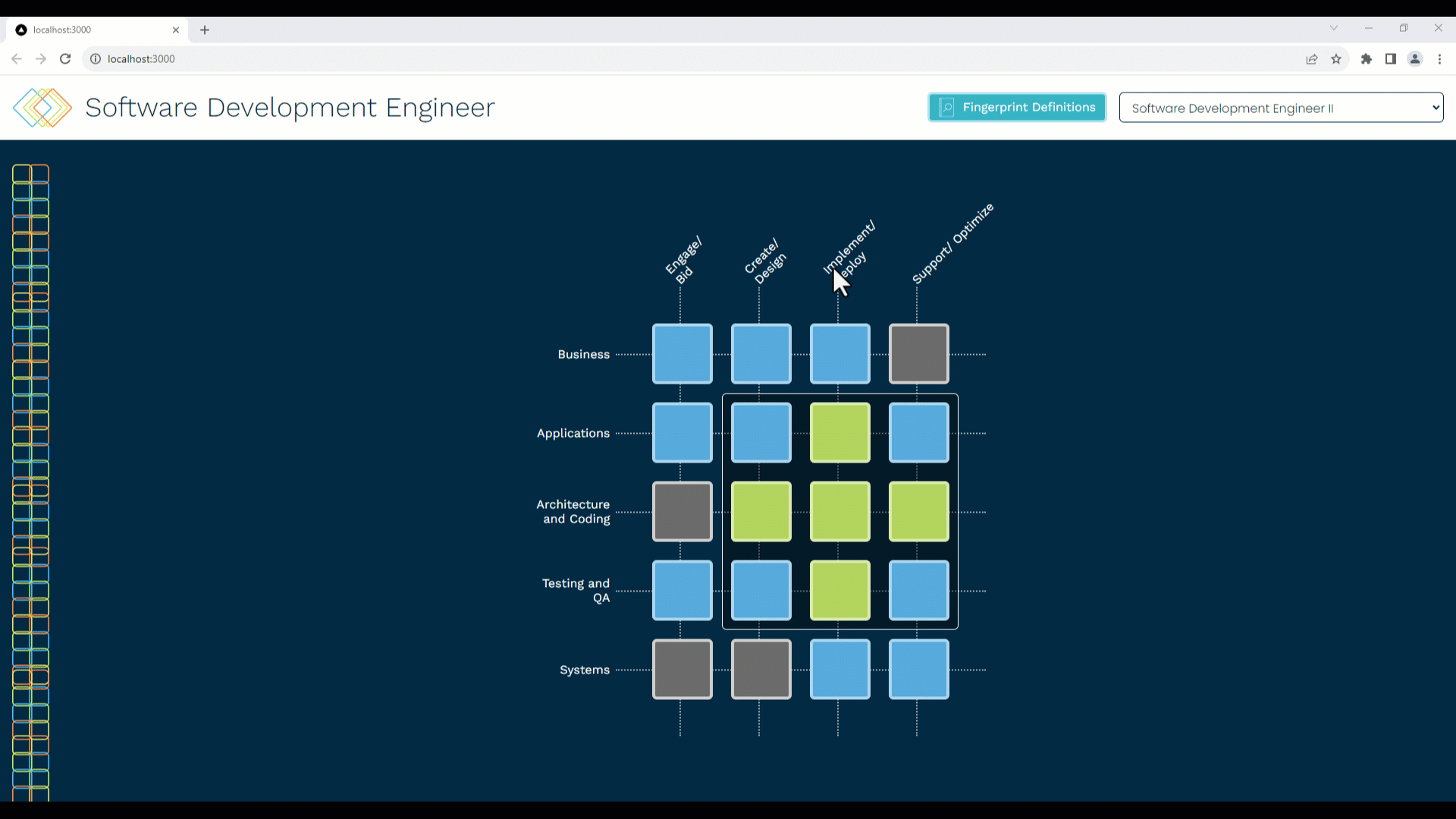Select gray Business Support/Optimize square
This screenshot has height=819, width=1456.
pos(918,354)
